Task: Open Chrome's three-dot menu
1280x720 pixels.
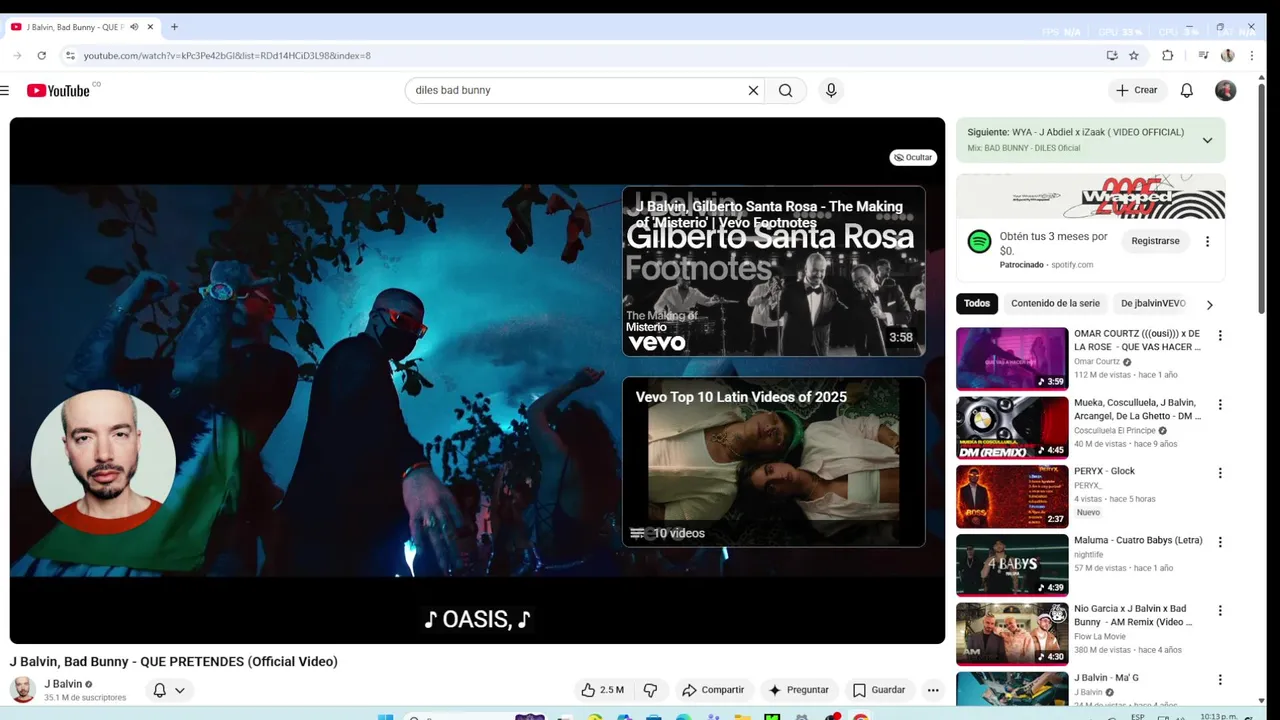Action: coord(1250,56)
